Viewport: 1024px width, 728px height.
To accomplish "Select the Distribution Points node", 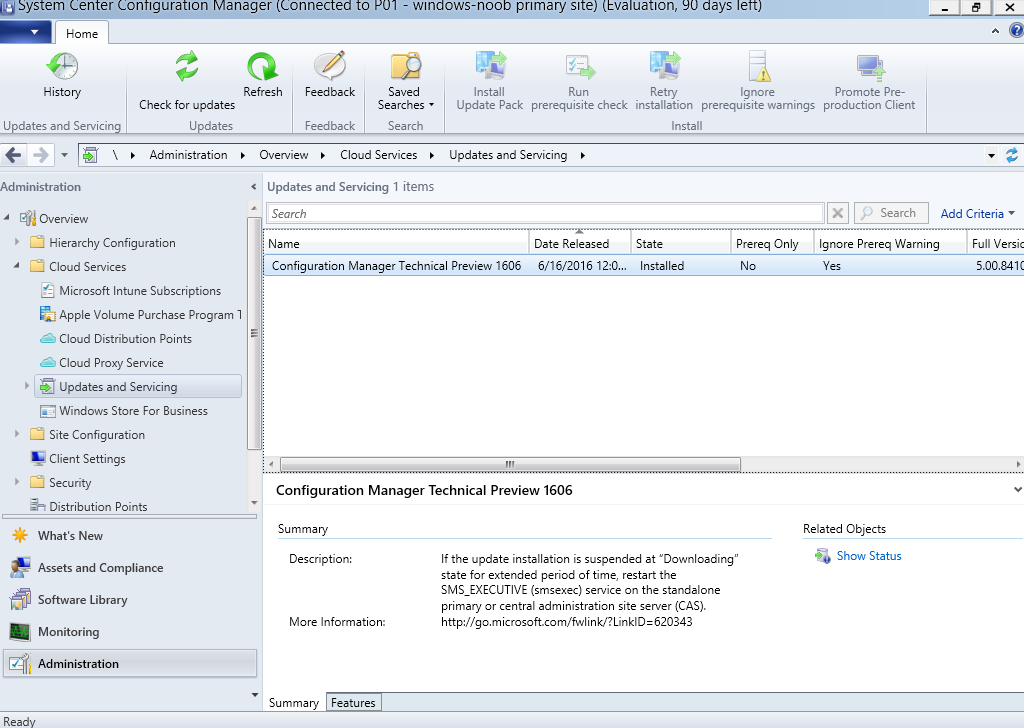I will pyautogui.click(x=89, y=506).
